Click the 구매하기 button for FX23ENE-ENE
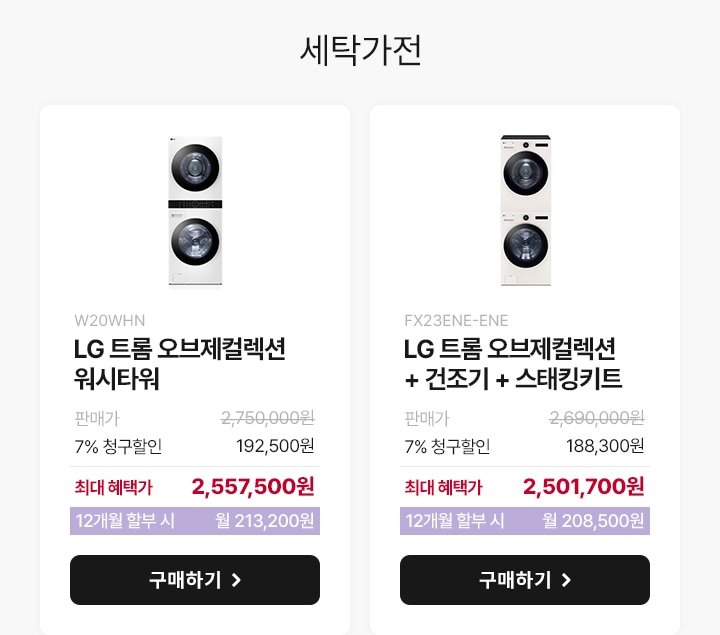720x635 pixels. 524,579
